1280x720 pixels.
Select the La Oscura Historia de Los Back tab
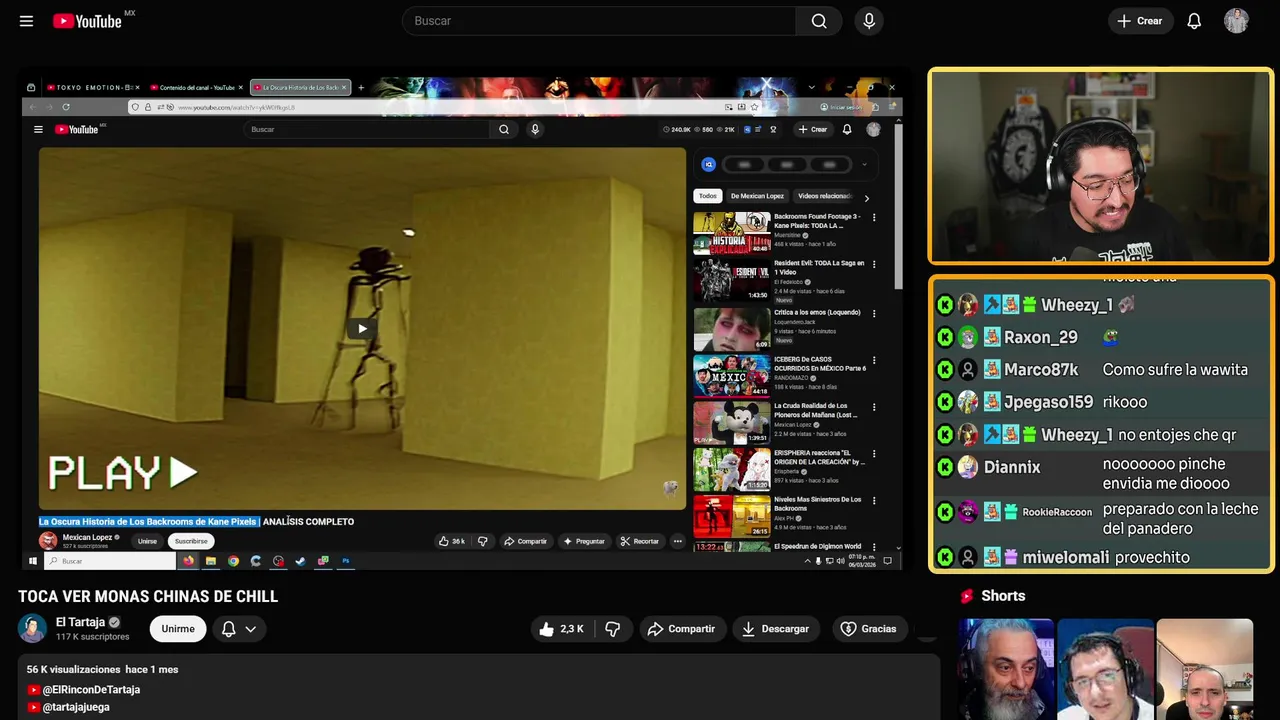click(300, 88)
